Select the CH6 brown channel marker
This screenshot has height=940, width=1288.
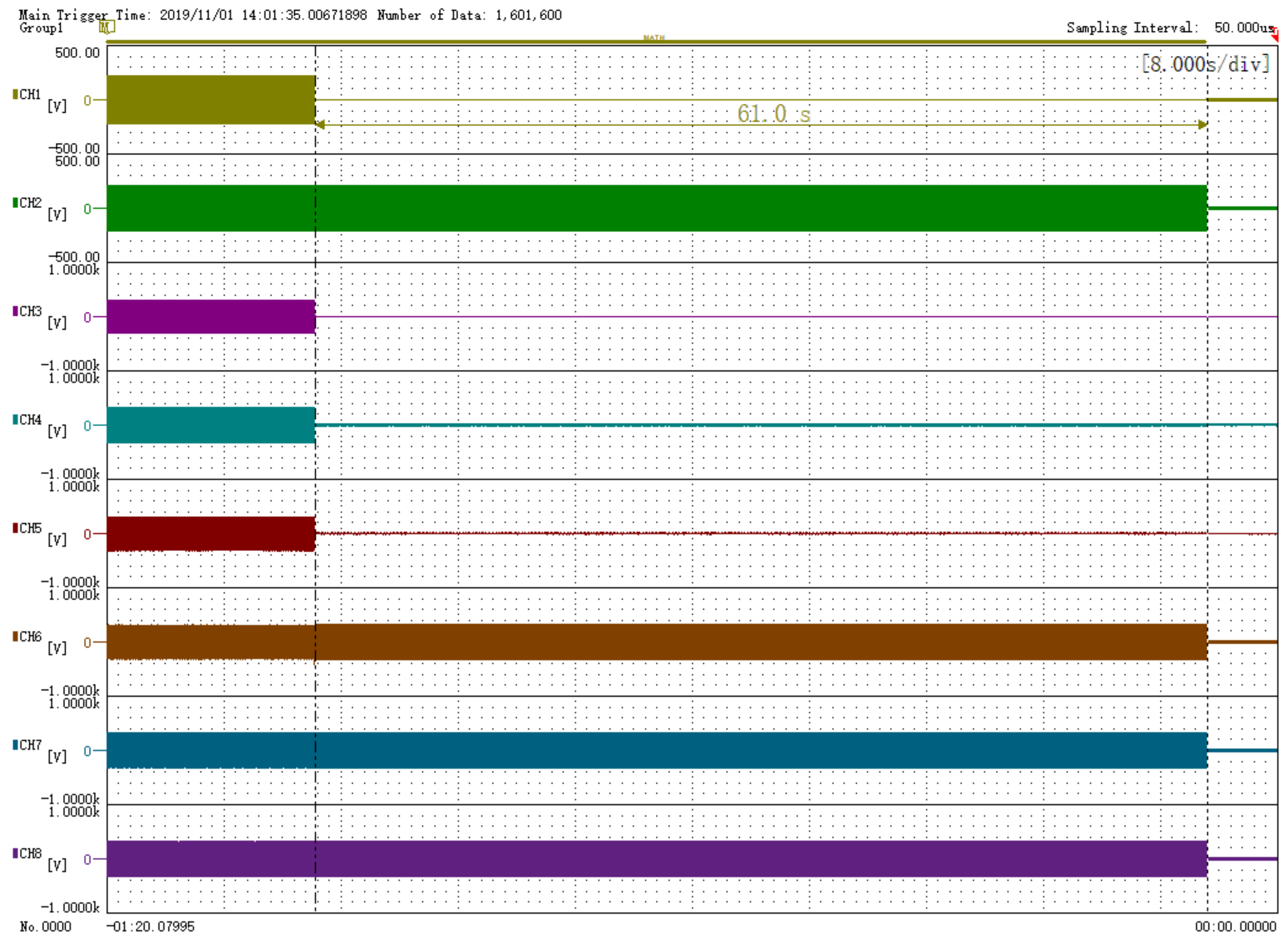click(x=16, y=637)
